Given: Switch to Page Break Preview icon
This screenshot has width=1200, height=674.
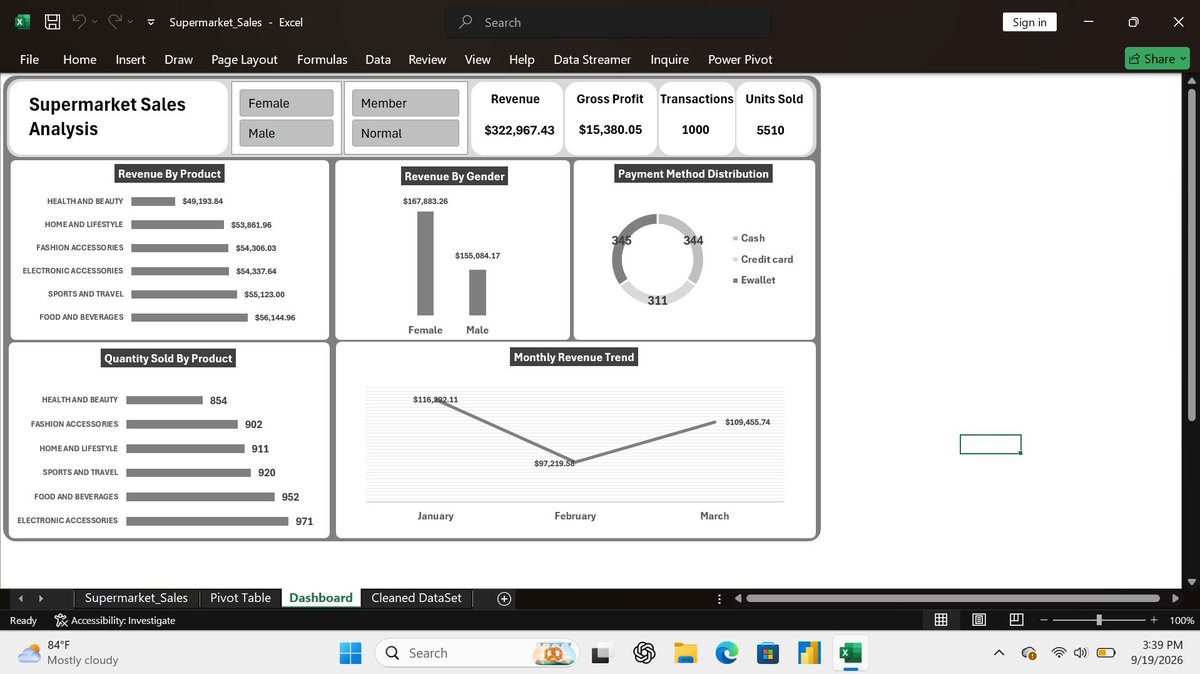Looking at the screenshot, I should [1016, 620].
